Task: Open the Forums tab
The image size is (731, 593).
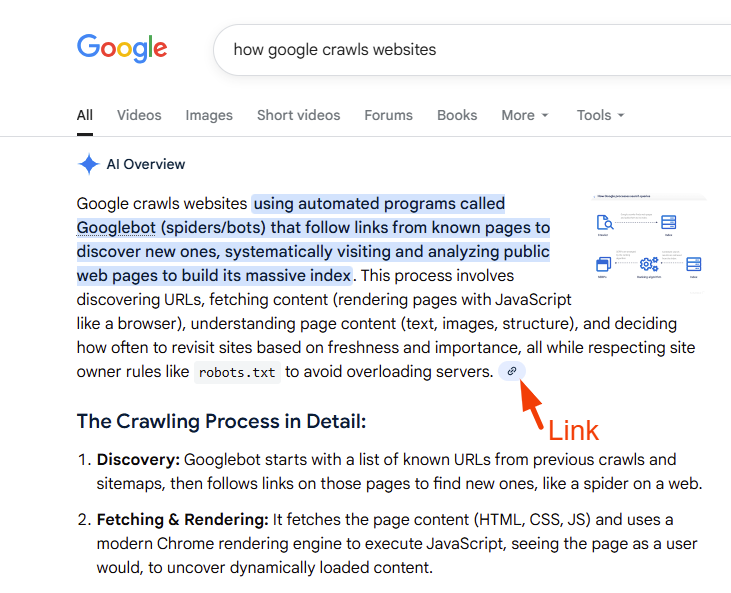Action: click(388, 115)
